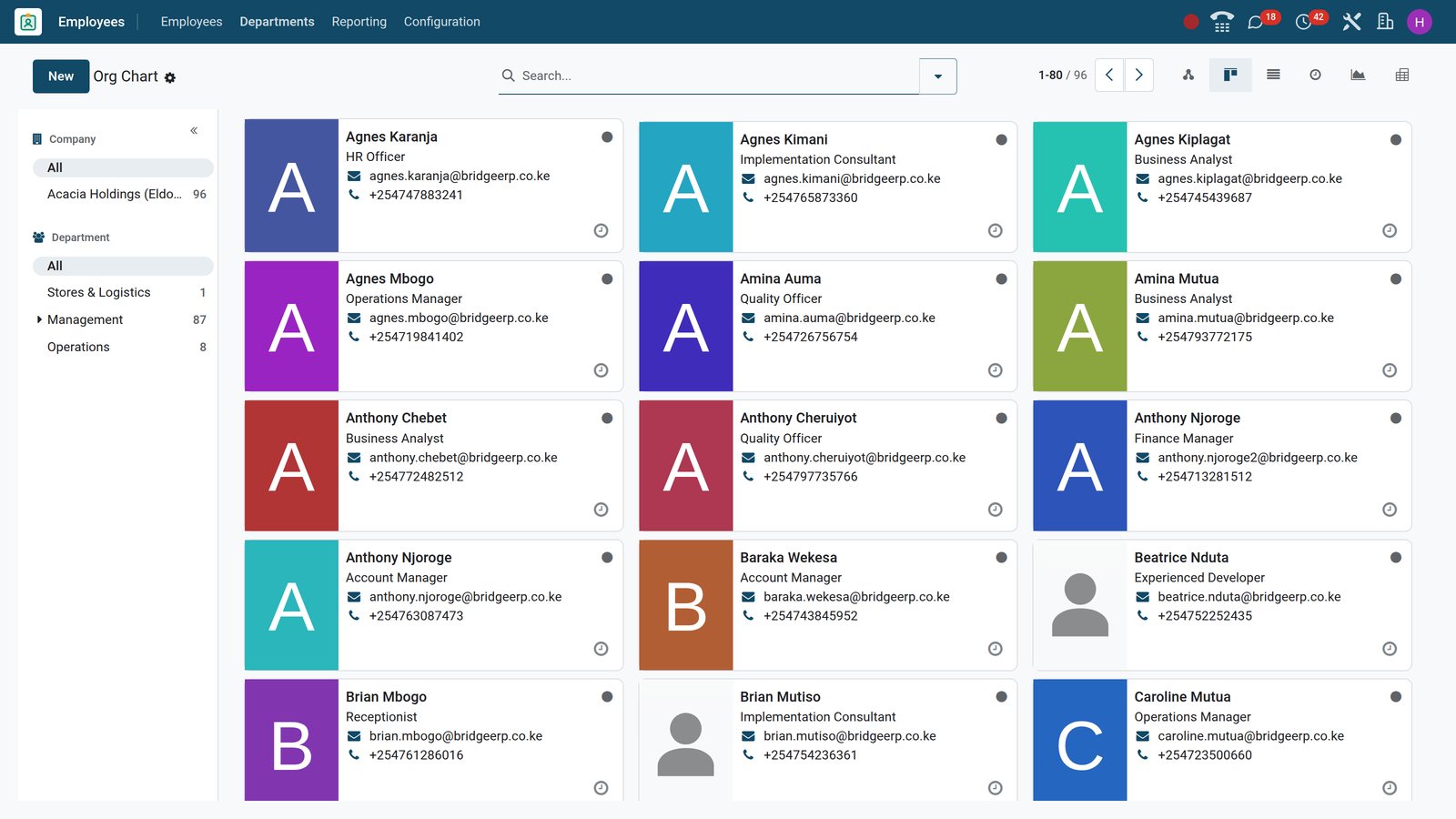Screen dimensions: 1456x819
Task: Open the Departments menu
Action: coord(277,22)
